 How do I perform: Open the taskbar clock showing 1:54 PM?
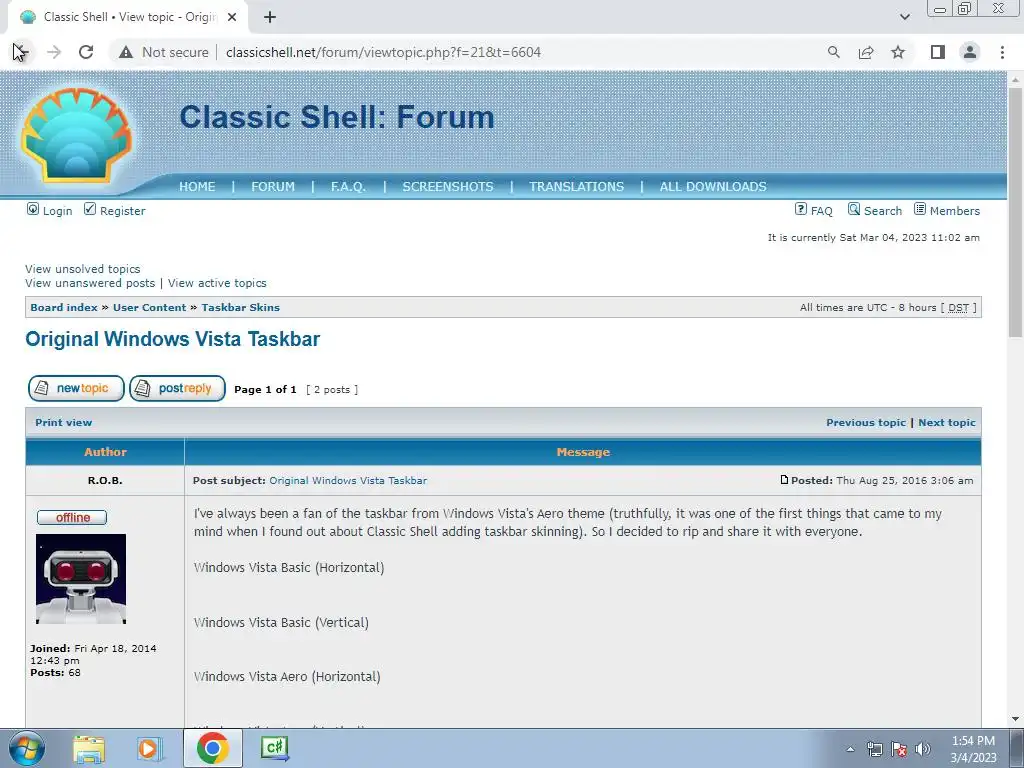point(973,749)
